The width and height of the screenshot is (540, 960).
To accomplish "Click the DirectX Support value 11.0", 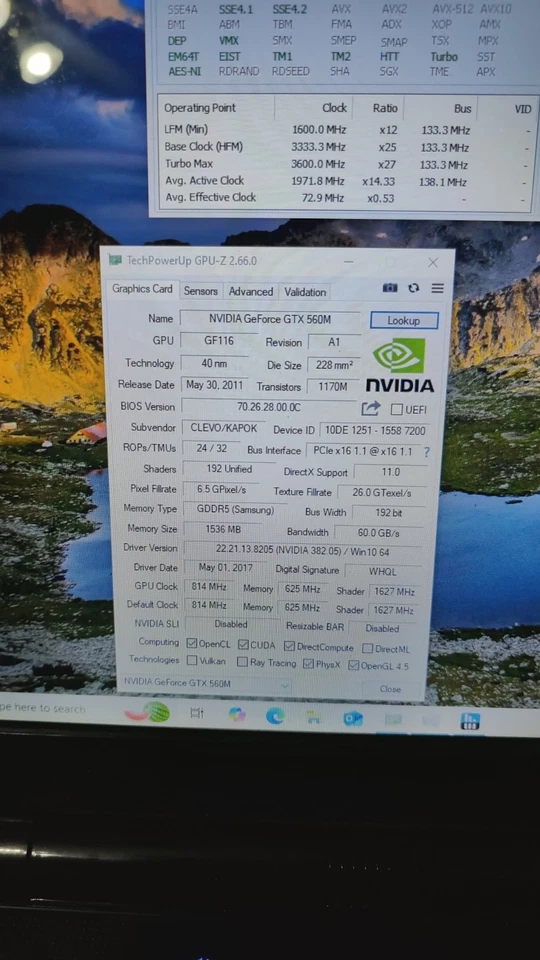I will (x=391, y=472).
